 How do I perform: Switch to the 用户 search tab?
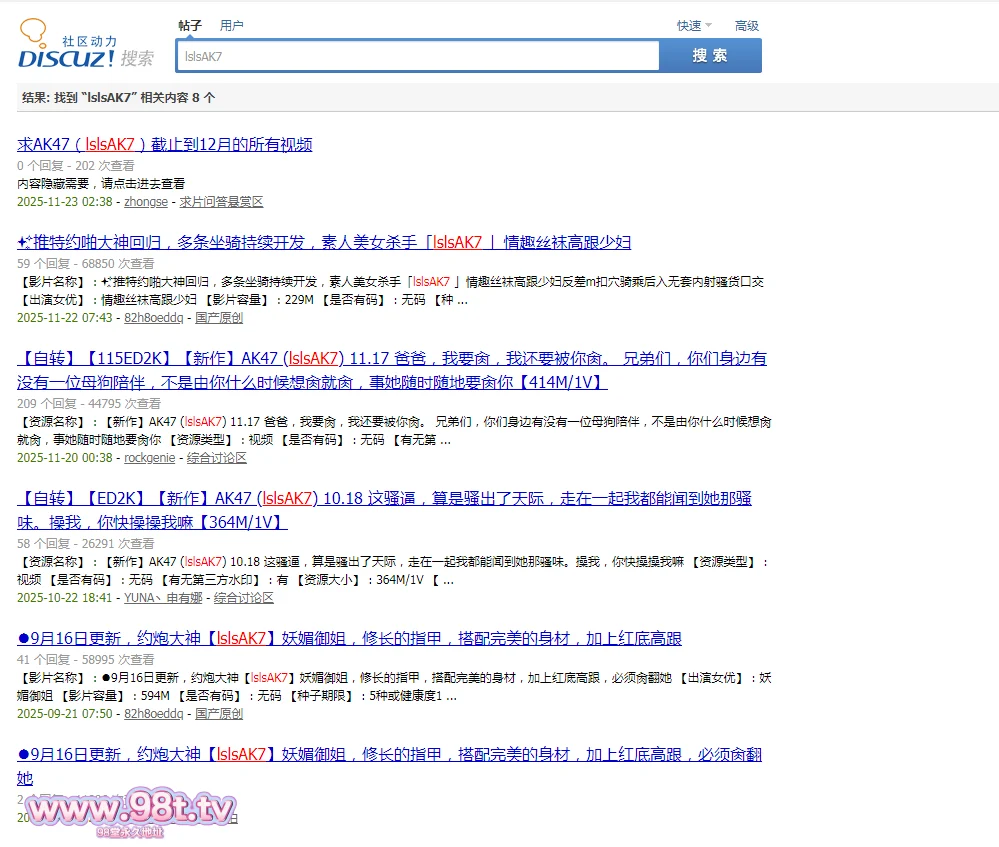click(x=231, y=25)
